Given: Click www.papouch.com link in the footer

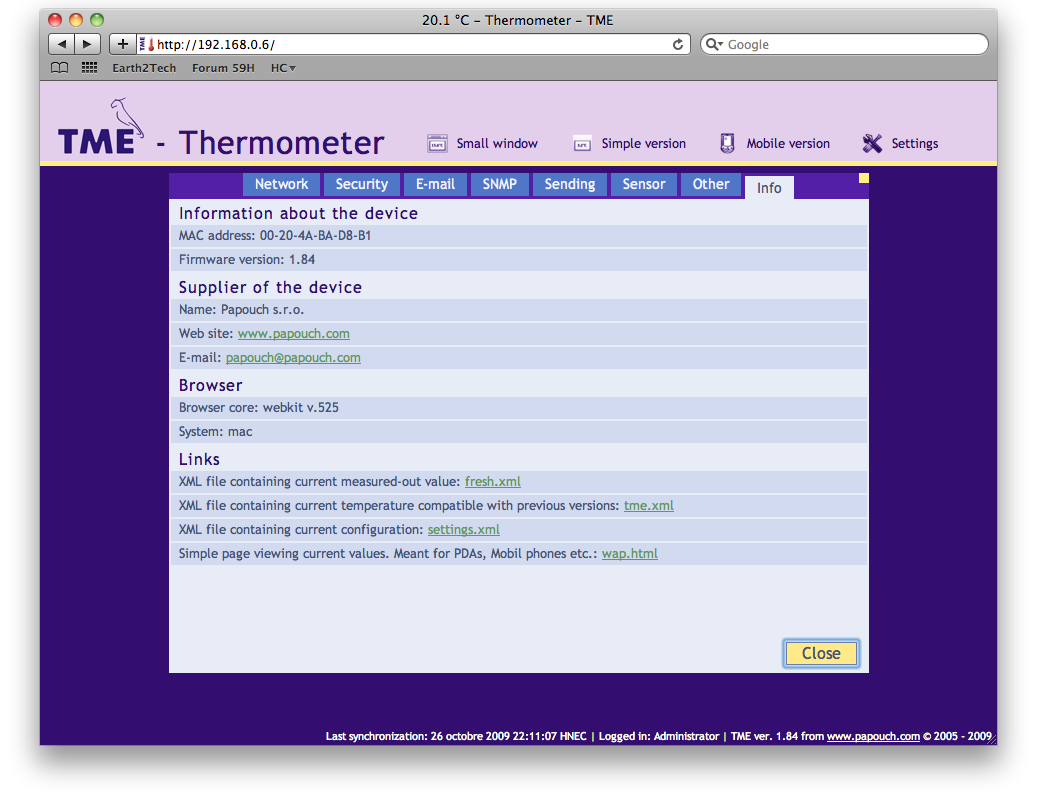Looking at the screenshot, I should (873, 737).
